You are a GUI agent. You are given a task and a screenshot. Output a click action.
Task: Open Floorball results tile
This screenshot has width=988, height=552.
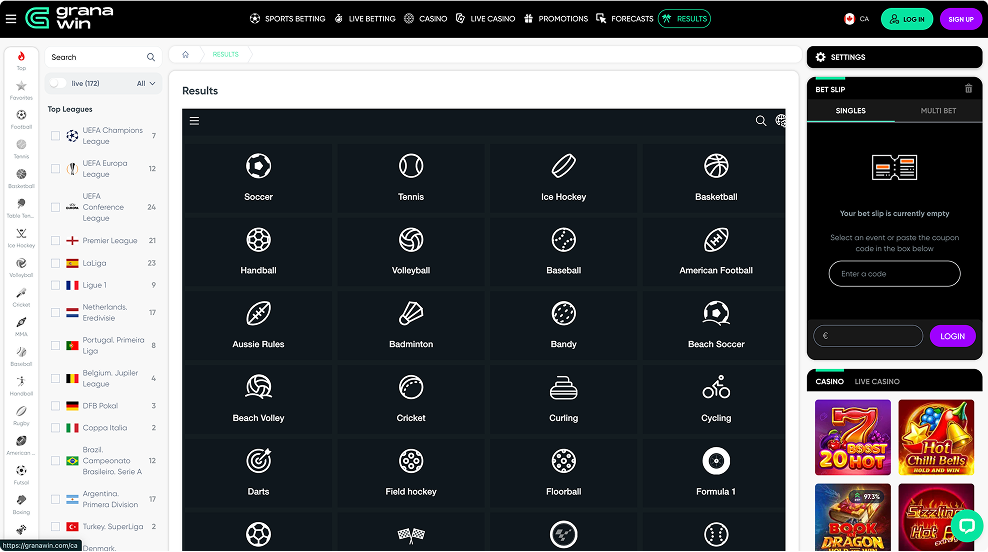pyautogui.click(x=563, y=473)
